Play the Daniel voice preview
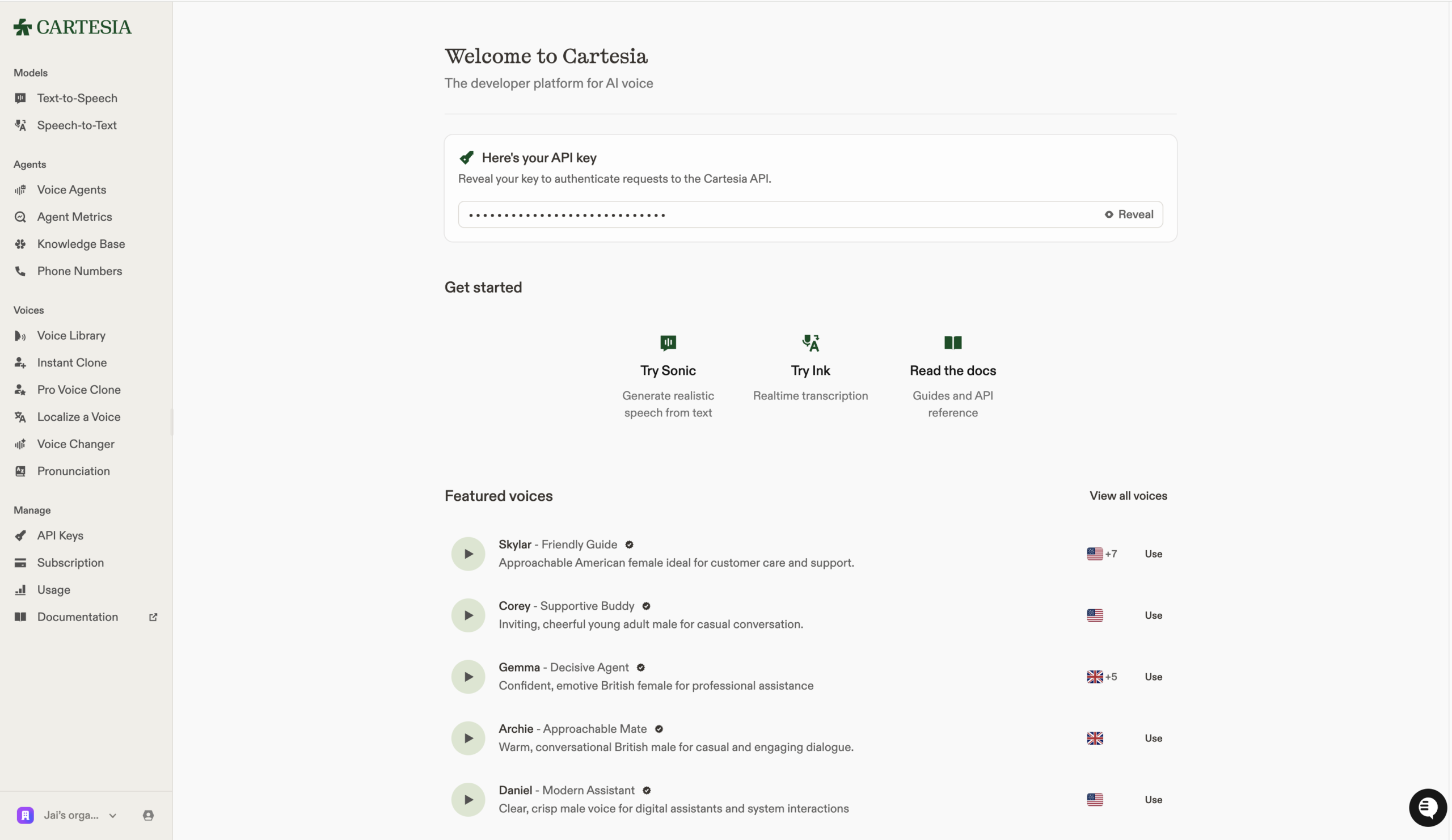This screenshot has width=1452, height=840. pos(468,800)
